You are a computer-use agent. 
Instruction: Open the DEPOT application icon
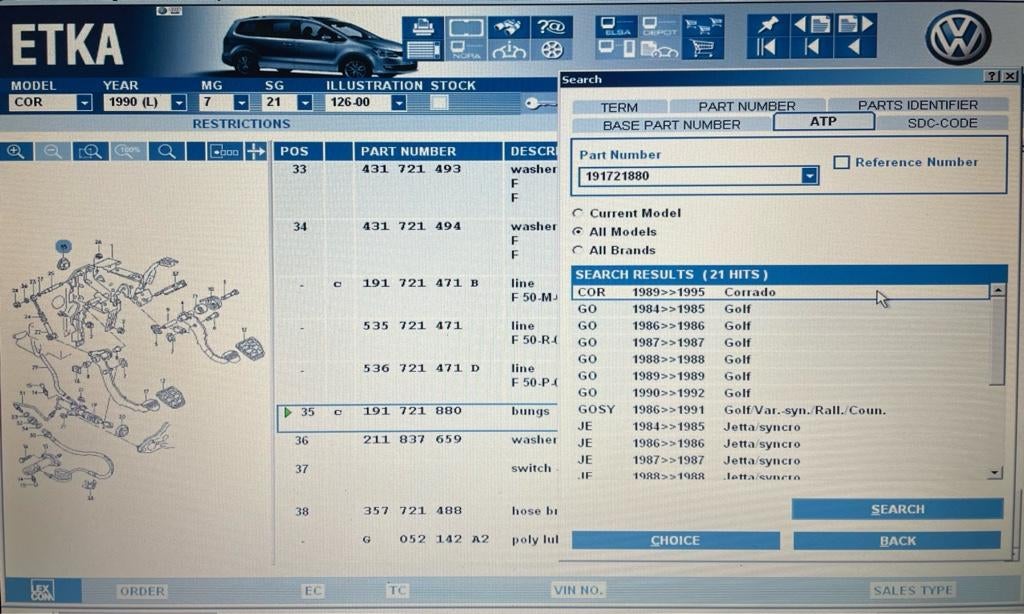coord(658,25)
